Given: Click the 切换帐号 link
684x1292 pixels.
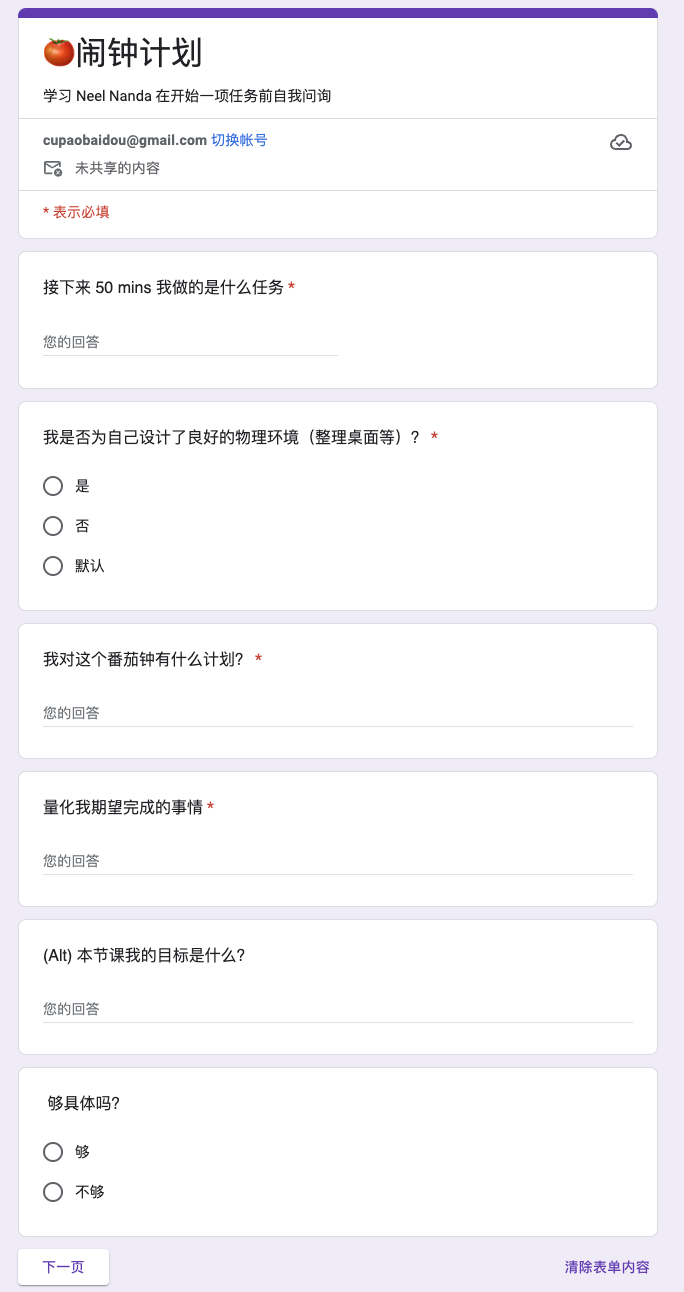Looking at the screenshot, I should [239, 140].
